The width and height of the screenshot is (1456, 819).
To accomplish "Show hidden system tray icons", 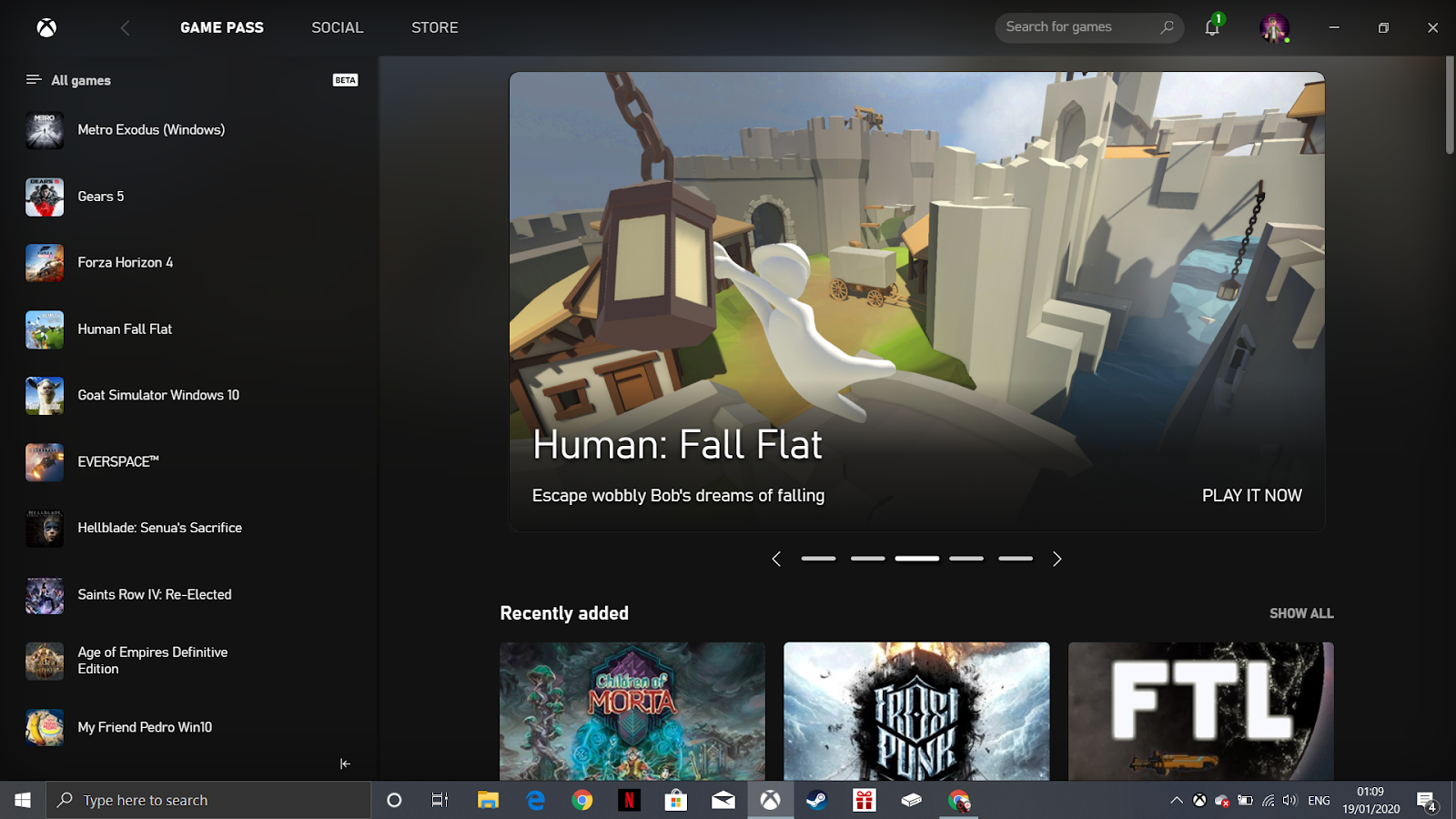I will [1177, 801].
